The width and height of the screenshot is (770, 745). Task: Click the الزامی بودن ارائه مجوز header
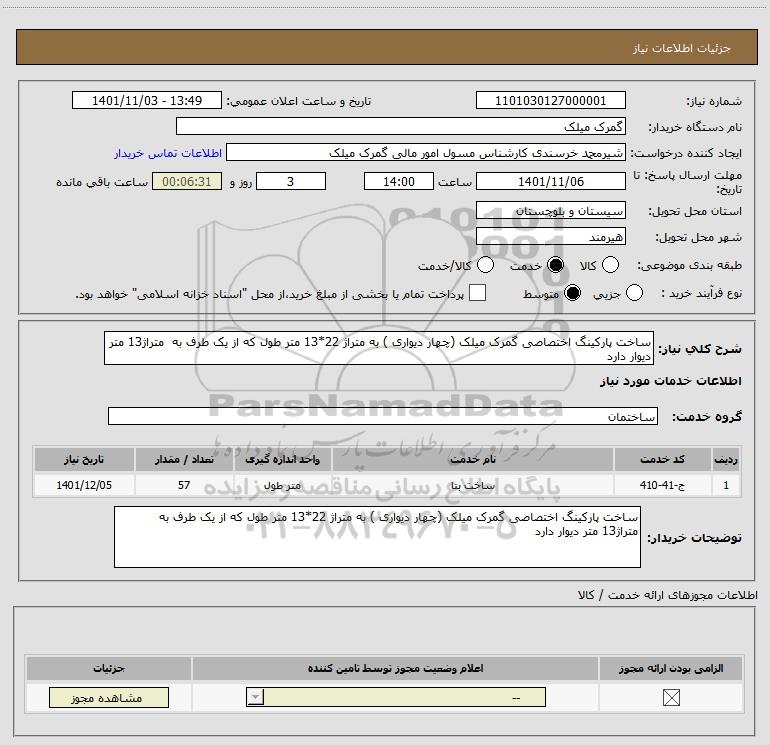pyautogui.click(x=671, y=668)
